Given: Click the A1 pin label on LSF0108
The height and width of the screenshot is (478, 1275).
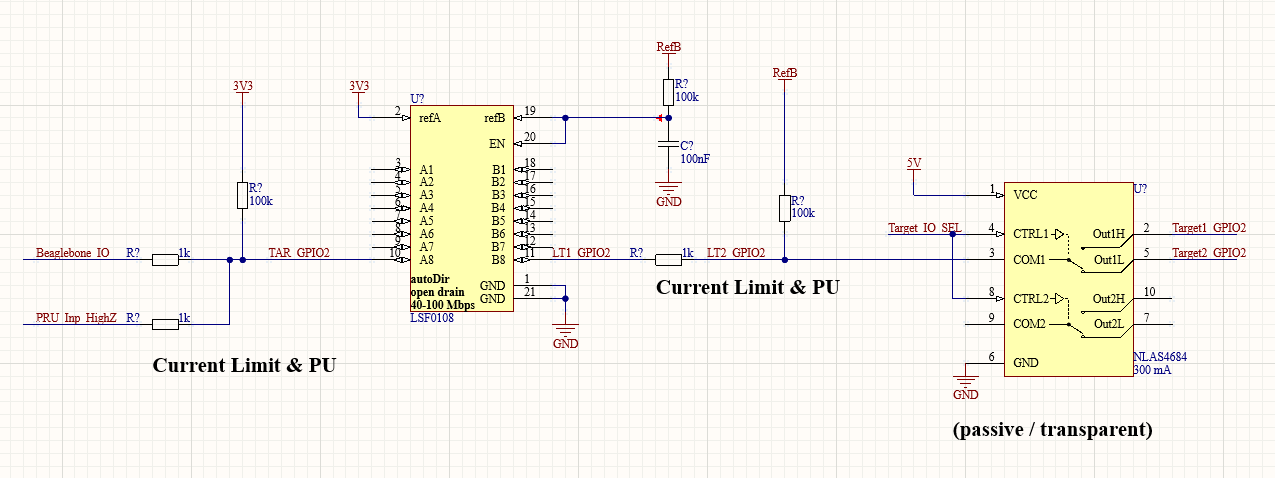Looking at the screenshot, I should (x=427, y=170).
